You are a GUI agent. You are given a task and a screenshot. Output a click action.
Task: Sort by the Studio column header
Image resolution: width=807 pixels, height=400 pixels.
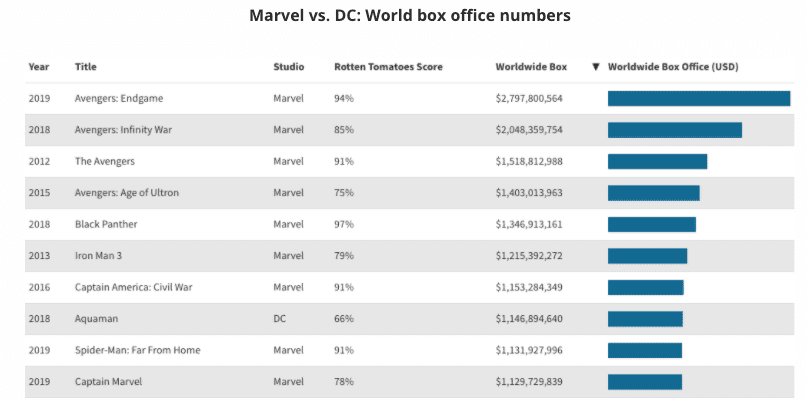tap(289, 67)
